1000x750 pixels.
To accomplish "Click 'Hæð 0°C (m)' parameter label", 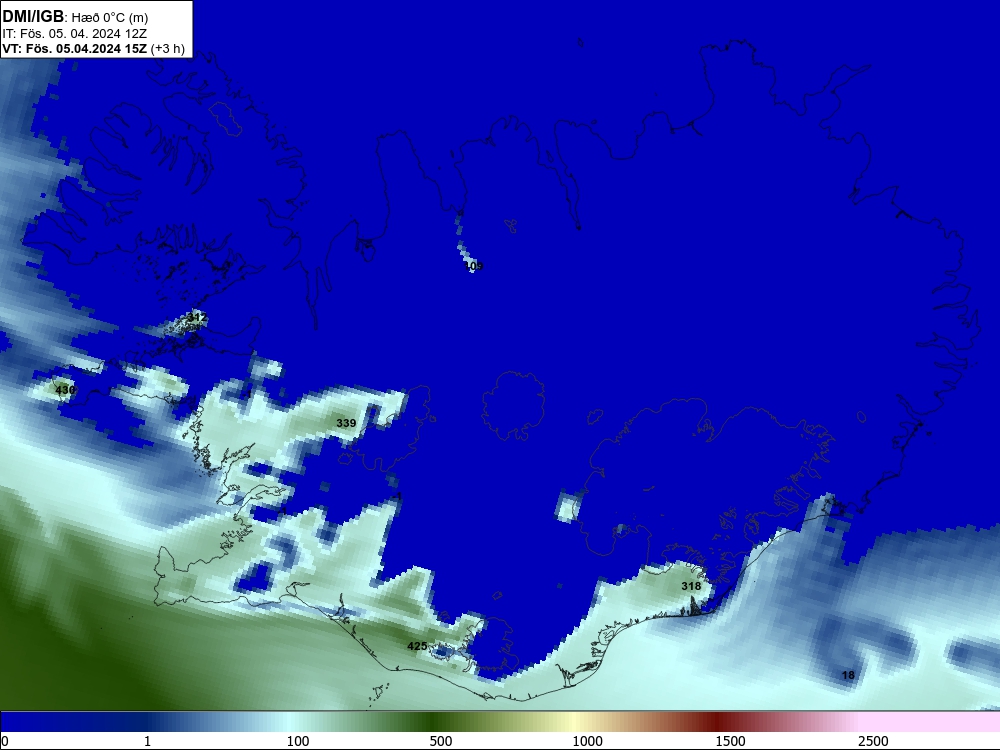I will [110, 18].
